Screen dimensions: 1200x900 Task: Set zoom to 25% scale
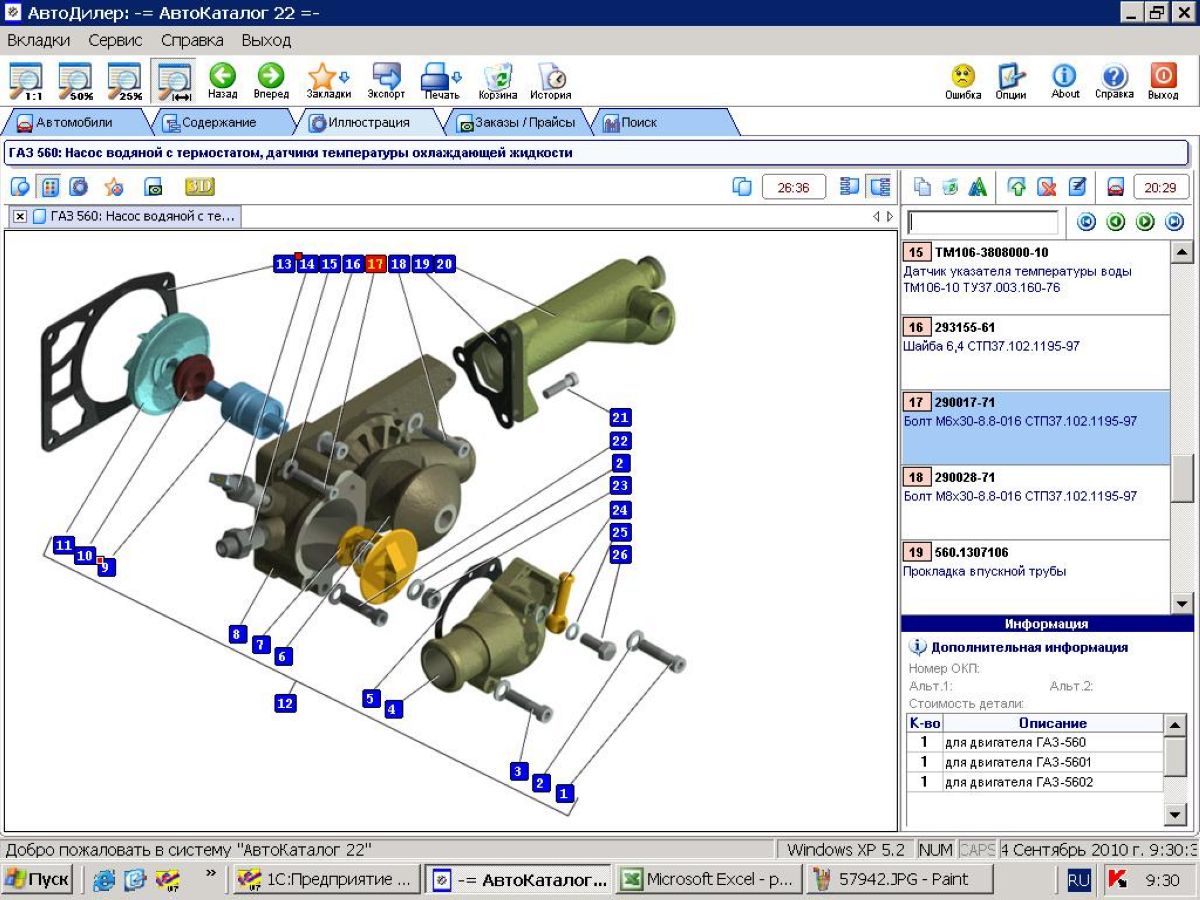click(125, 80)
